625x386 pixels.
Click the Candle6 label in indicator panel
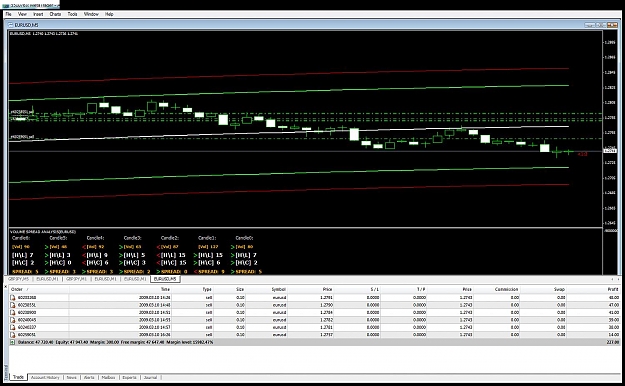click(x=21, y=238)
